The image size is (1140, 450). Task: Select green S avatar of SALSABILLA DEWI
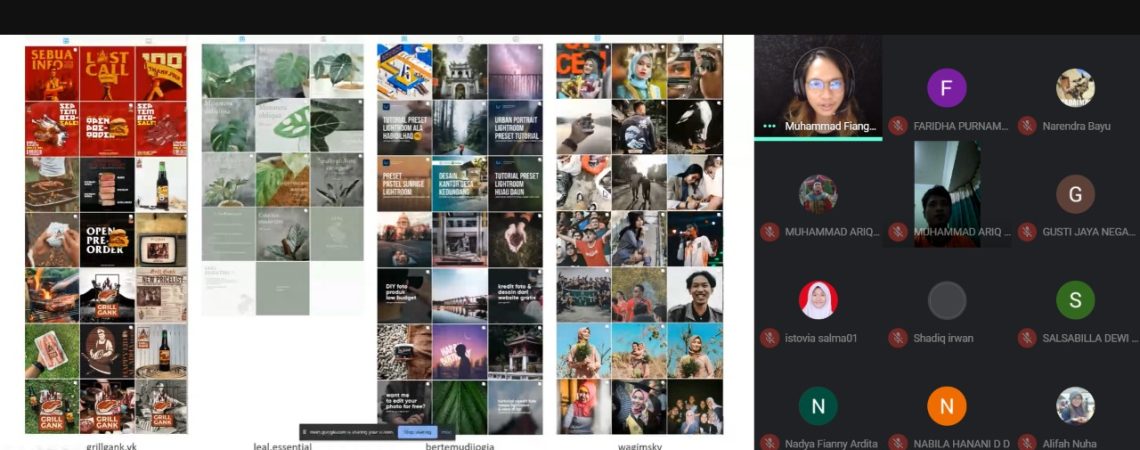(1075, 300)
